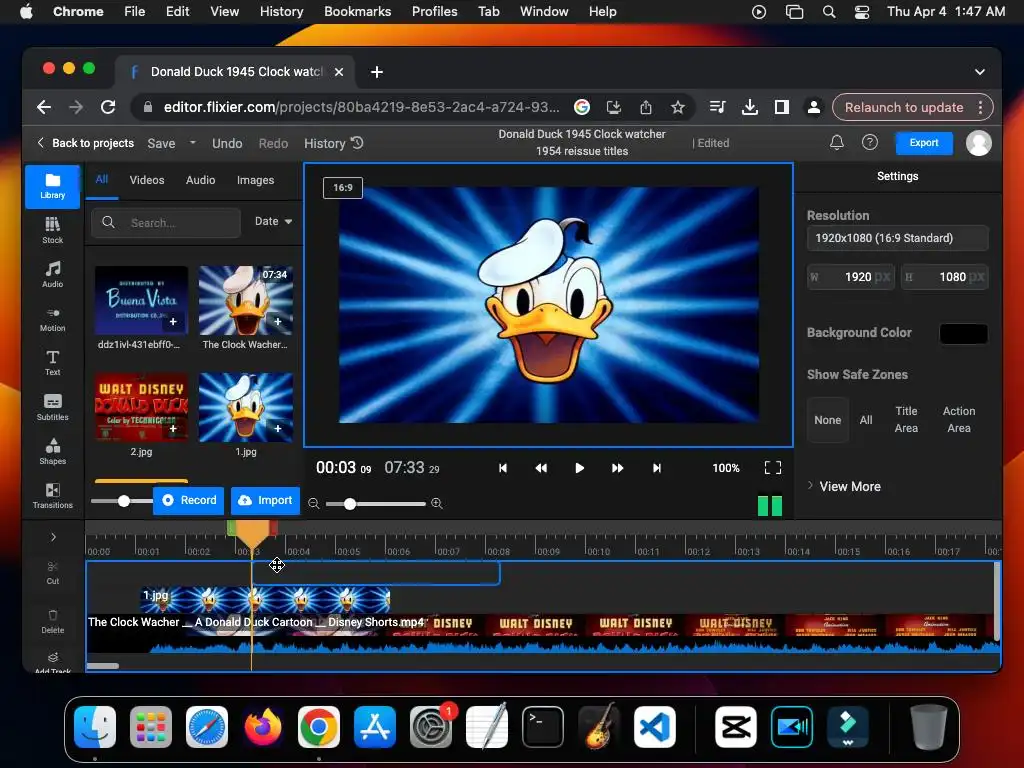The height and width of the screenshot is (768, 1024).
Task: Skip to the end of the video
Action: pos(656,468)
